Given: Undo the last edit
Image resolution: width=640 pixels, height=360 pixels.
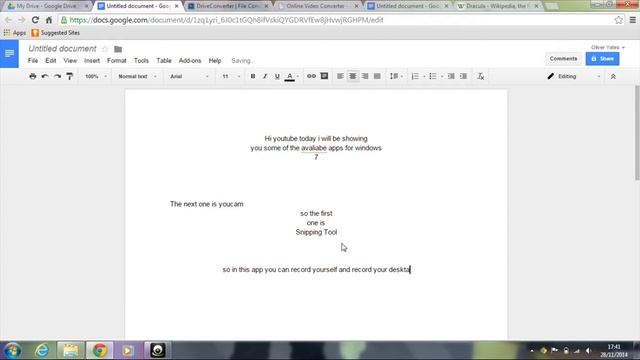Looking at the screenshot, I should point(45,76).
